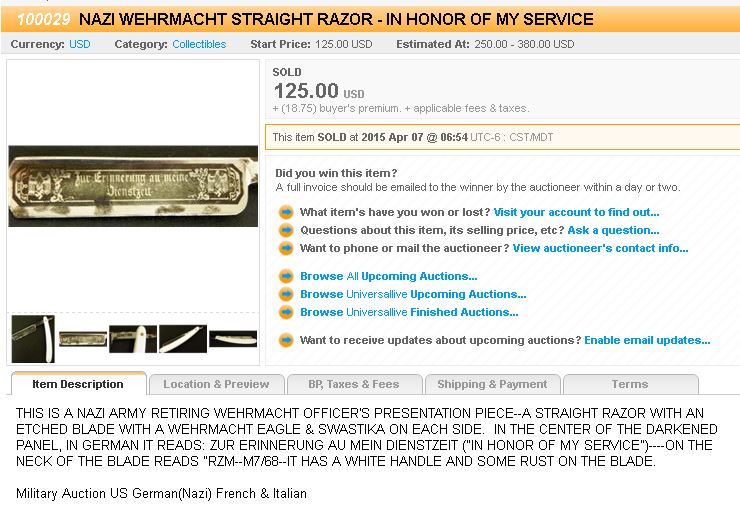Click arrow icon beside Universallive Finished Auctions
The height and width of the screenshot is (509, 740).
[286, 312]
